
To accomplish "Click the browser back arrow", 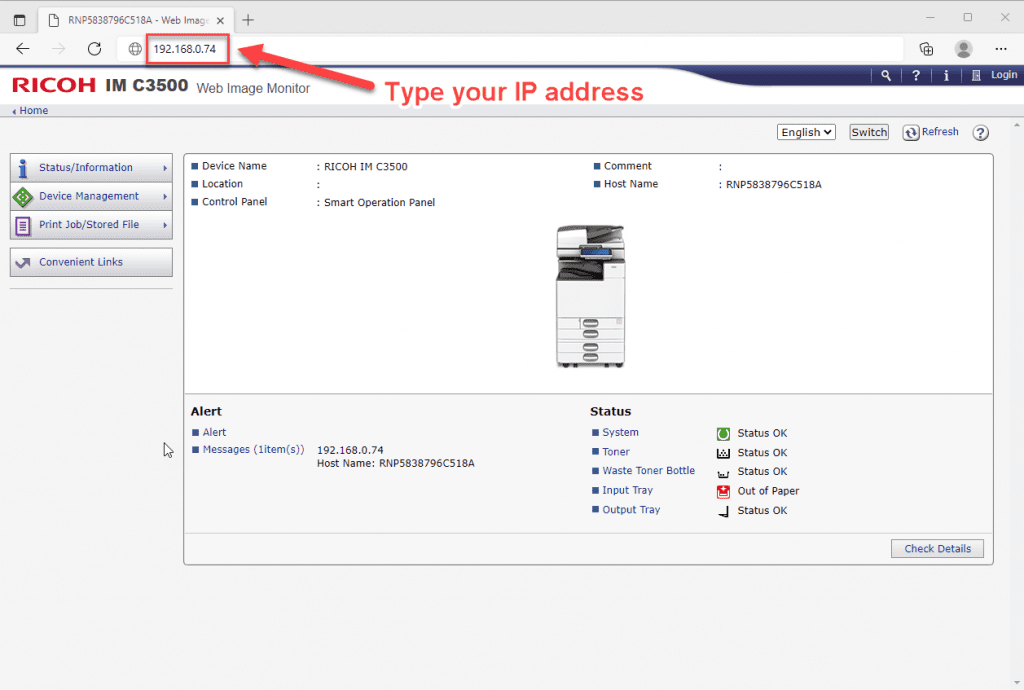I will [x=23, y=49].
